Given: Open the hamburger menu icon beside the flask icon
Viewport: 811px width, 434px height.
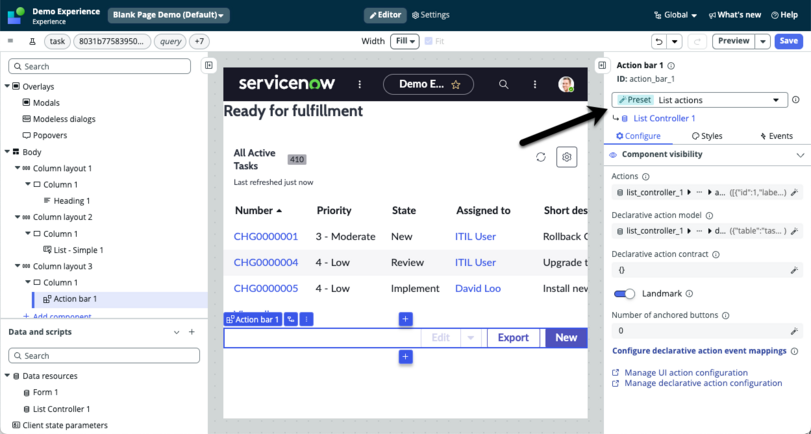Looking at the screenshot, I should [10, 41].
